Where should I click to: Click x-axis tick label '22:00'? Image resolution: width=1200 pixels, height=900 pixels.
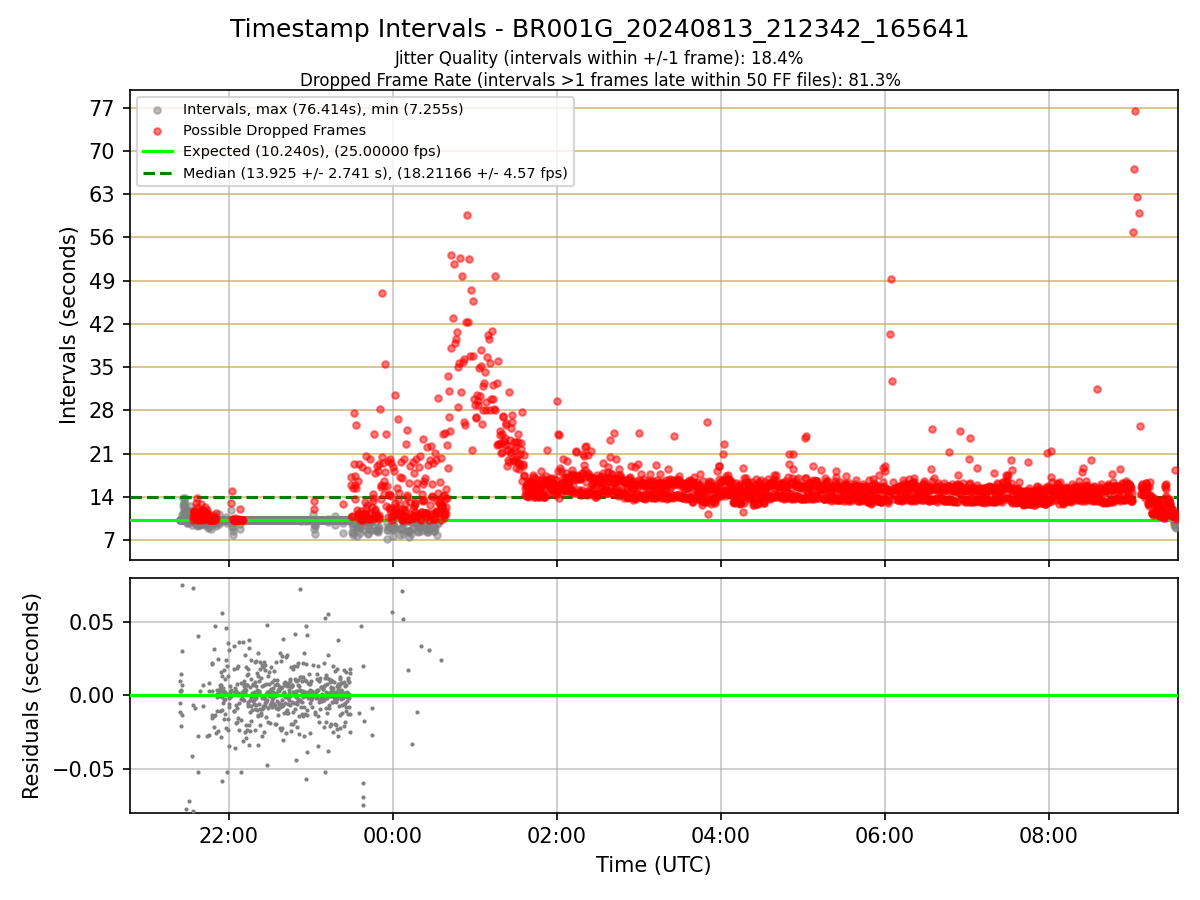(229, 834)
